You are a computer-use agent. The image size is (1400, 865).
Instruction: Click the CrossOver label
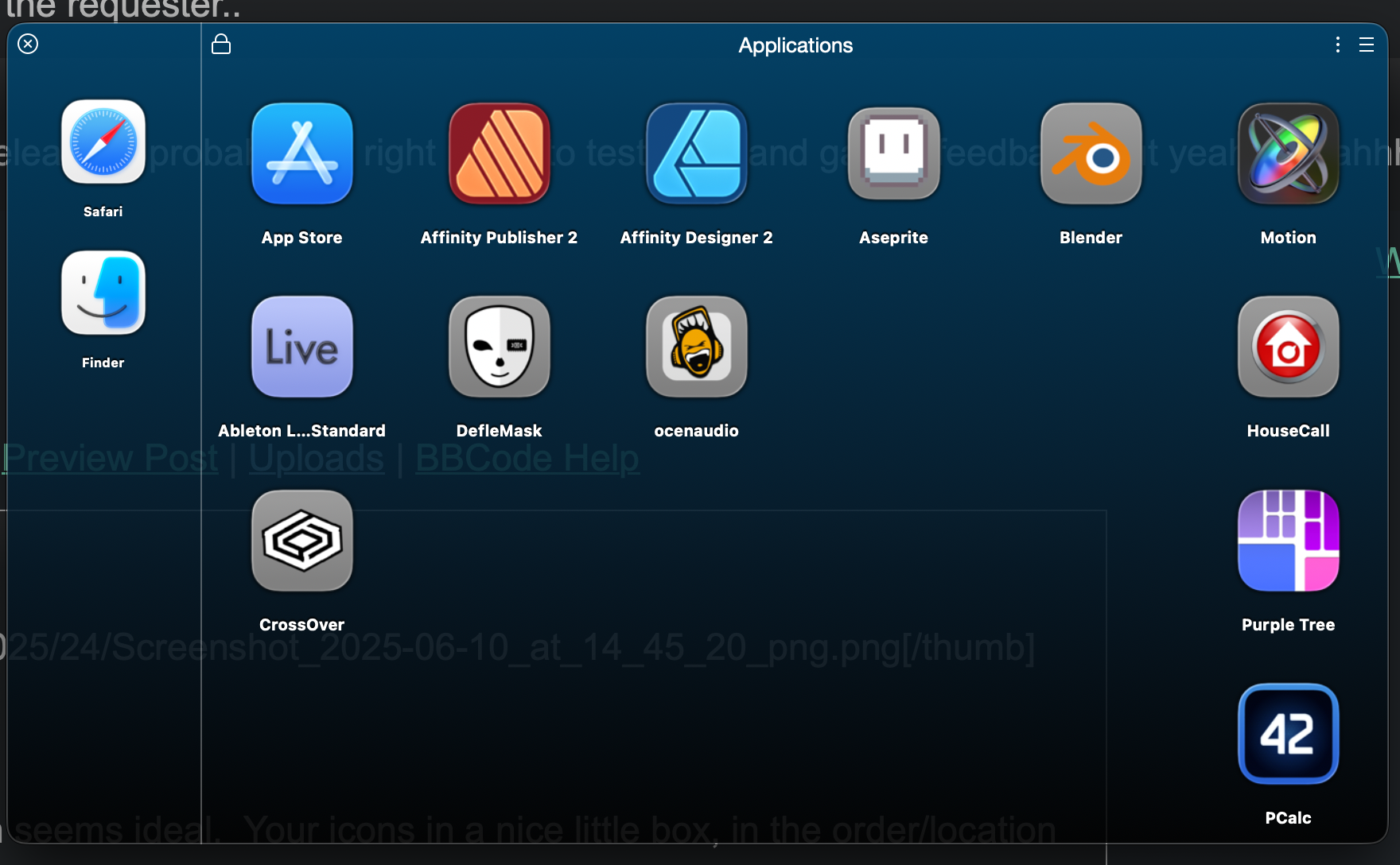pos(302,625)
